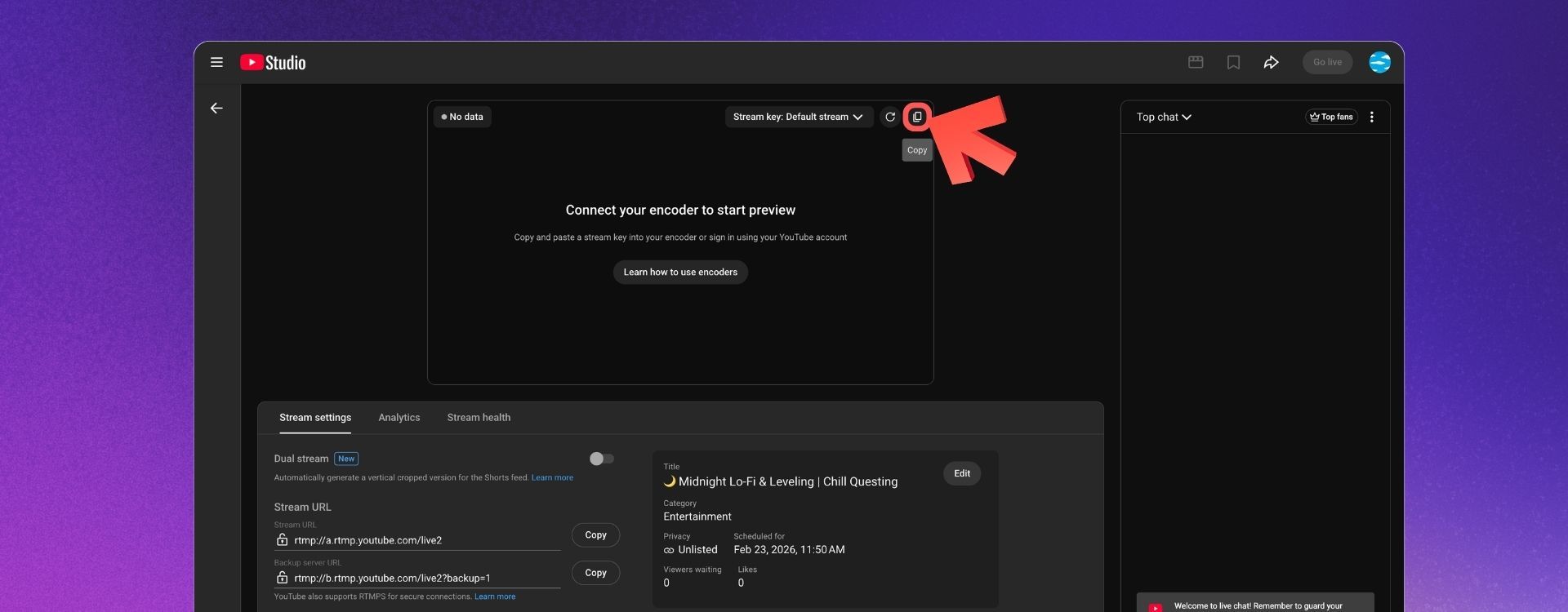Click Learn how to use encoders
1568x612 pixels.
(x=680, y=272)
